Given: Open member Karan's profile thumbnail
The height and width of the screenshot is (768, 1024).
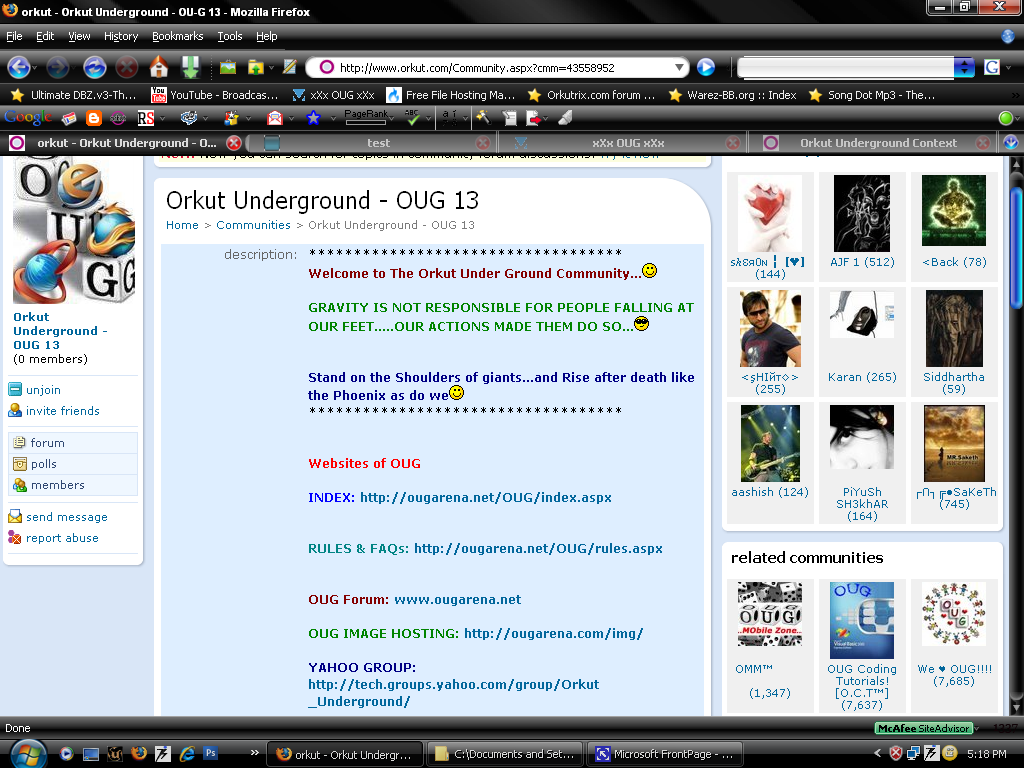Looking at the screenshot, I should click(862, 314).
